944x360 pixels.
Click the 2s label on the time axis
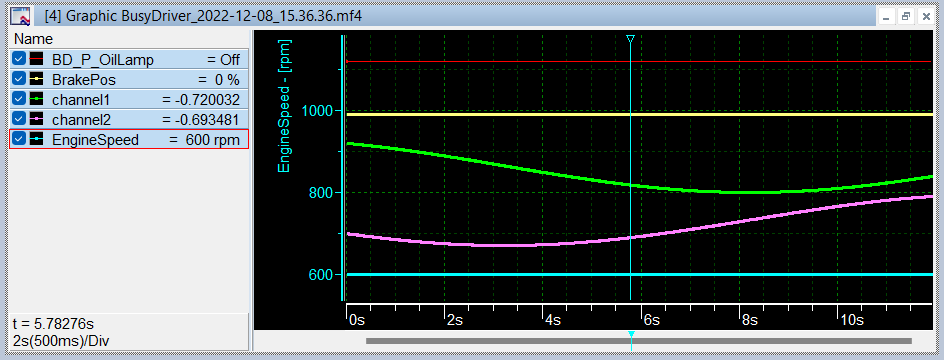tap(455, 320)
